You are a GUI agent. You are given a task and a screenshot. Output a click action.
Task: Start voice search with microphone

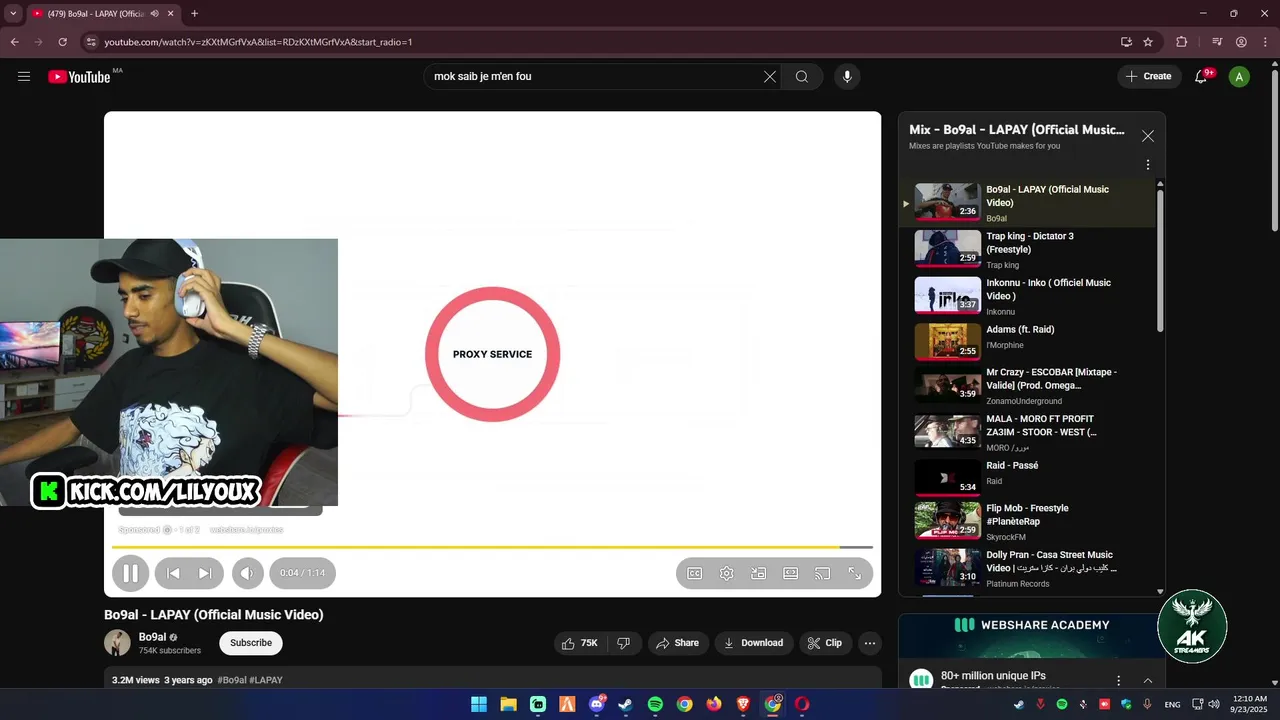point(847,76)
